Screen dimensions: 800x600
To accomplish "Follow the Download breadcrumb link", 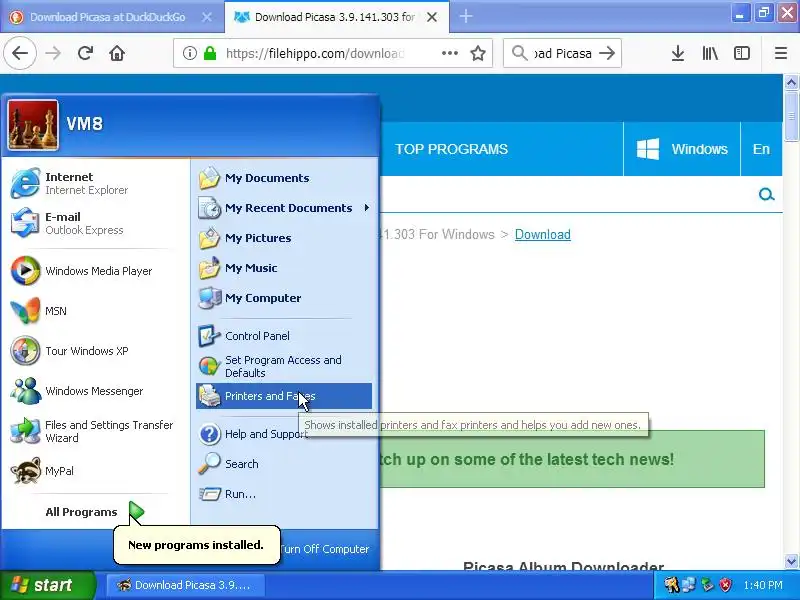I will tap(542, 234).
